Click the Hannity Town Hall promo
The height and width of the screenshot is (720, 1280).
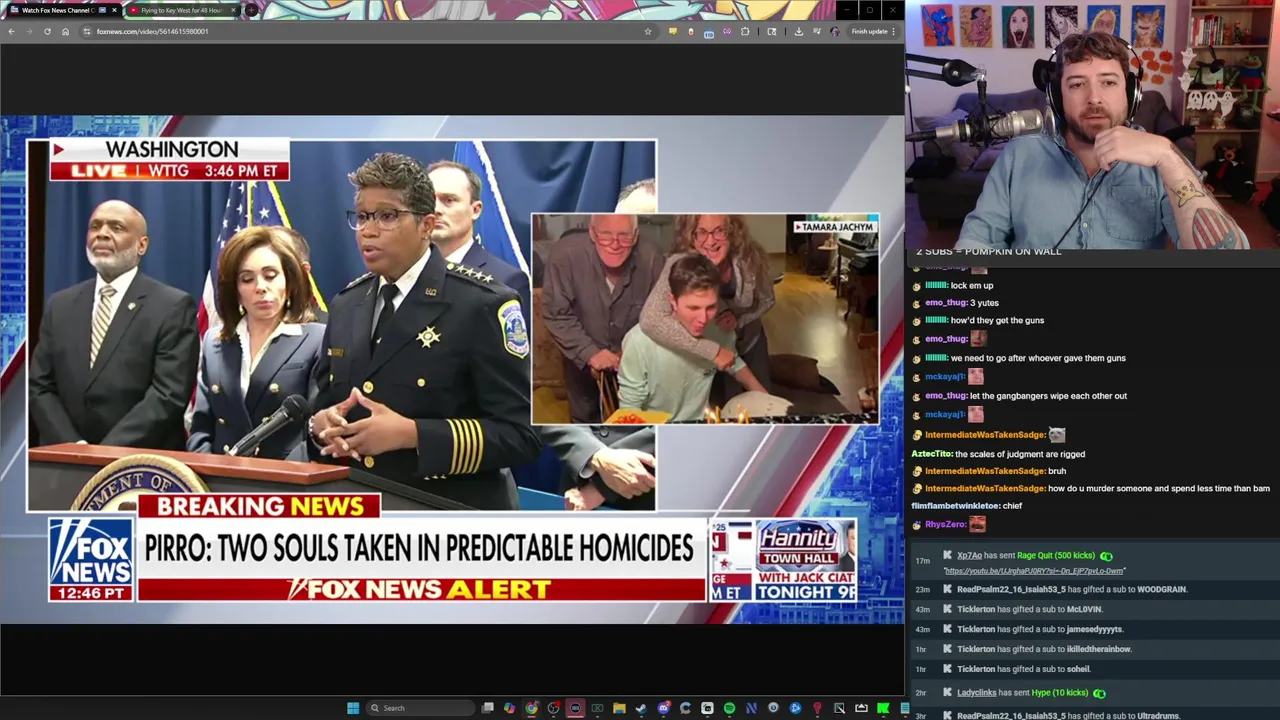tap(806, 560)
